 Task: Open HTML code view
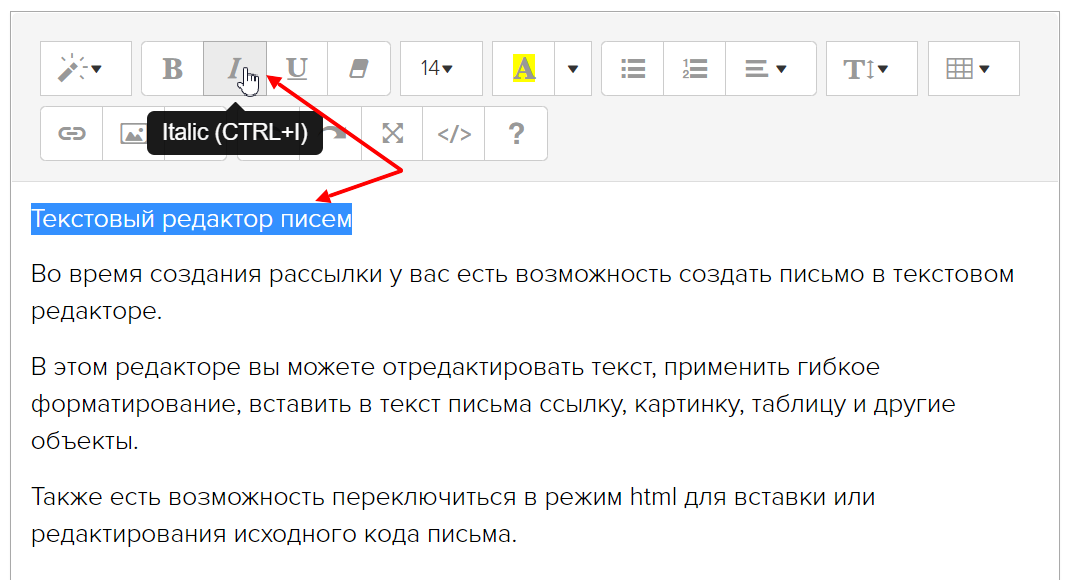point(454,134)
